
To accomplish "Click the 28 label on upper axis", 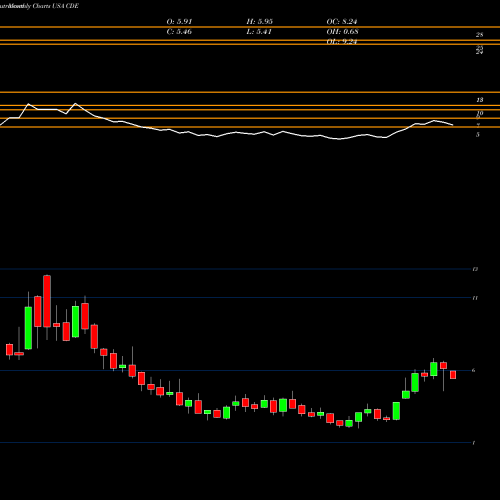I will [x=479, y=35].
